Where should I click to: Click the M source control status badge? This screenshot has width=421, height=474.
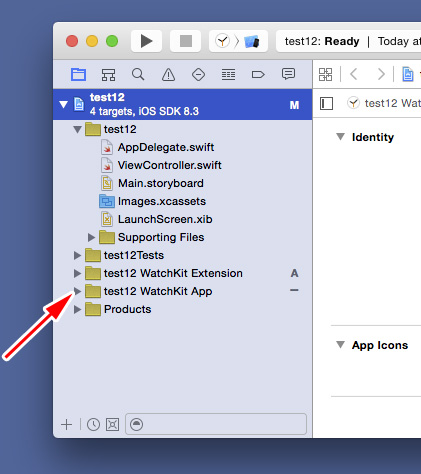pyautogui.click(x=294, y=105)
